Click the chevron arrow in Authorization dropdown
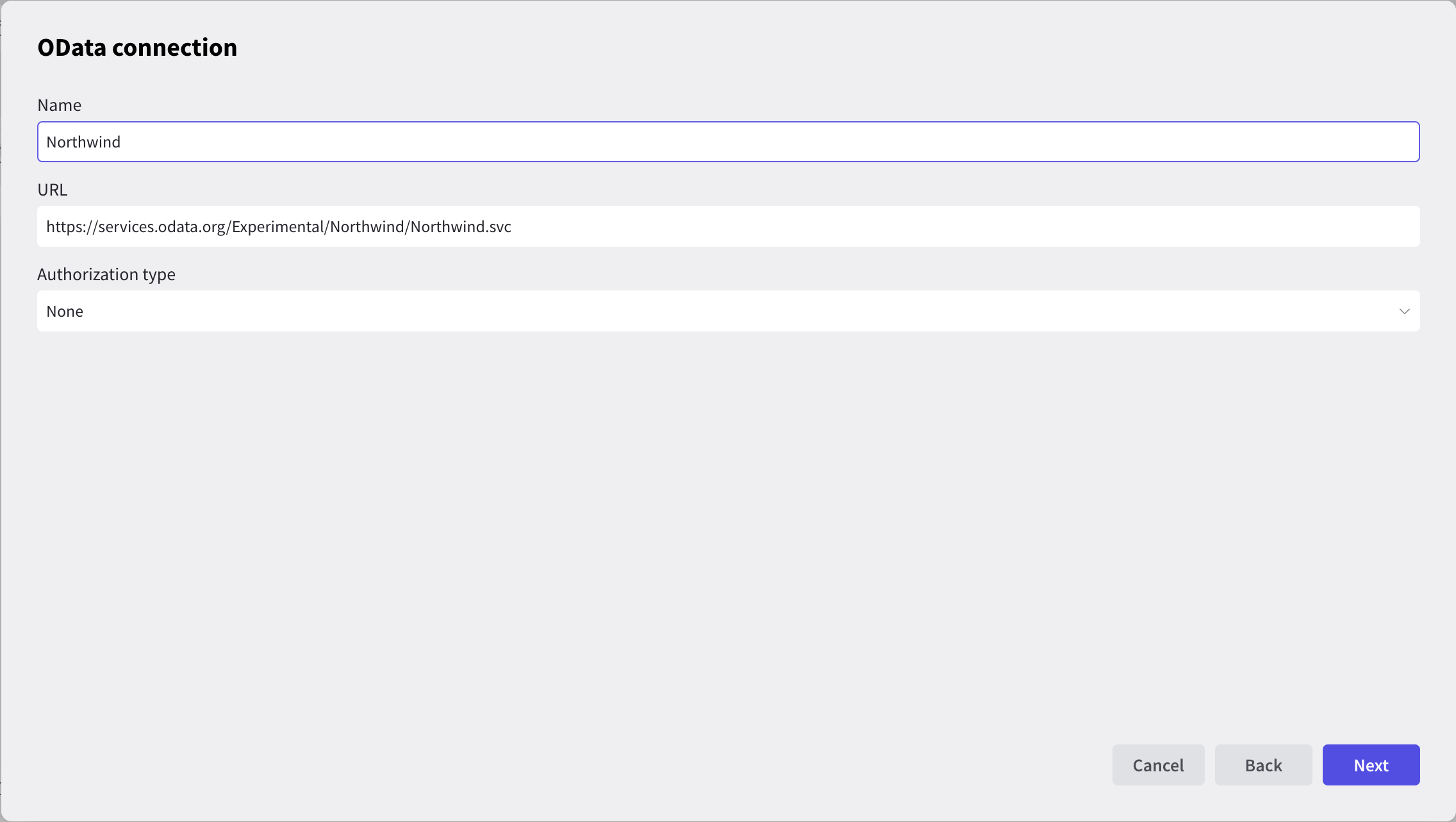 [x=1404, y=312]
